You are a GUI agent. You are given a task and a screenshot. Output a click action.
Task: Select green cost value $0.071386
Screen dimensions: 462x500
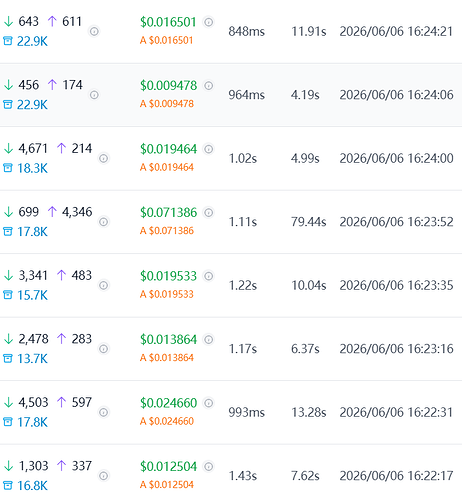pyautogui.click(x=169, y=212)
